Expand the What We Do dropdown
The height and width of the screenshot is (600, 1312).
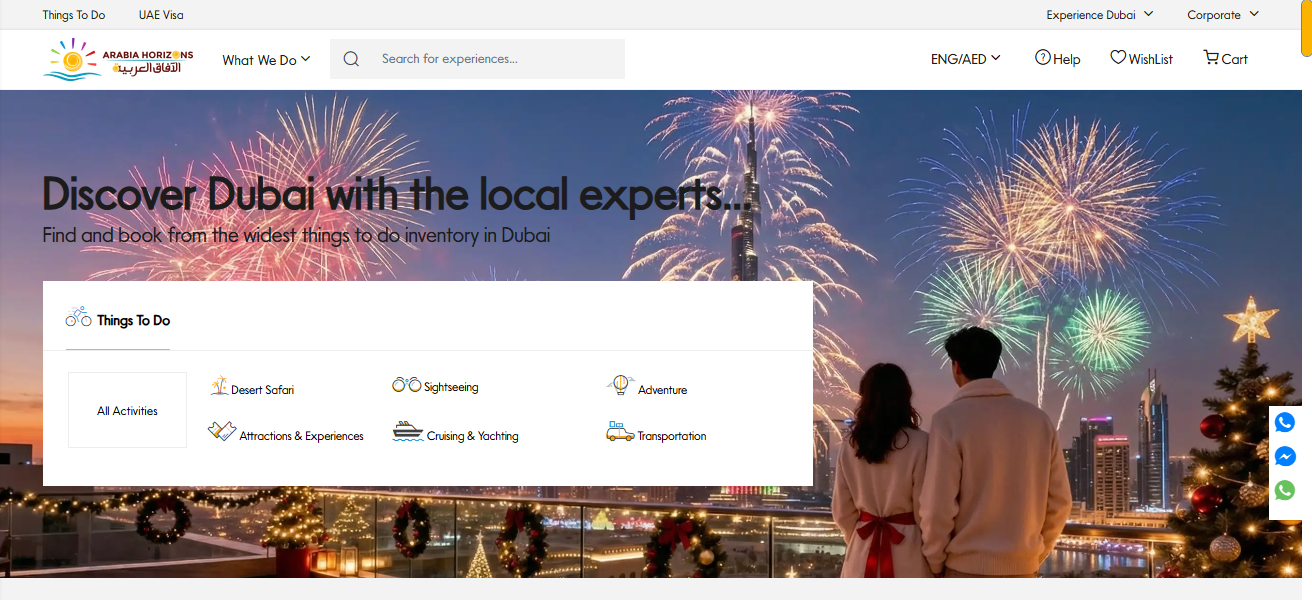point(266,60)
